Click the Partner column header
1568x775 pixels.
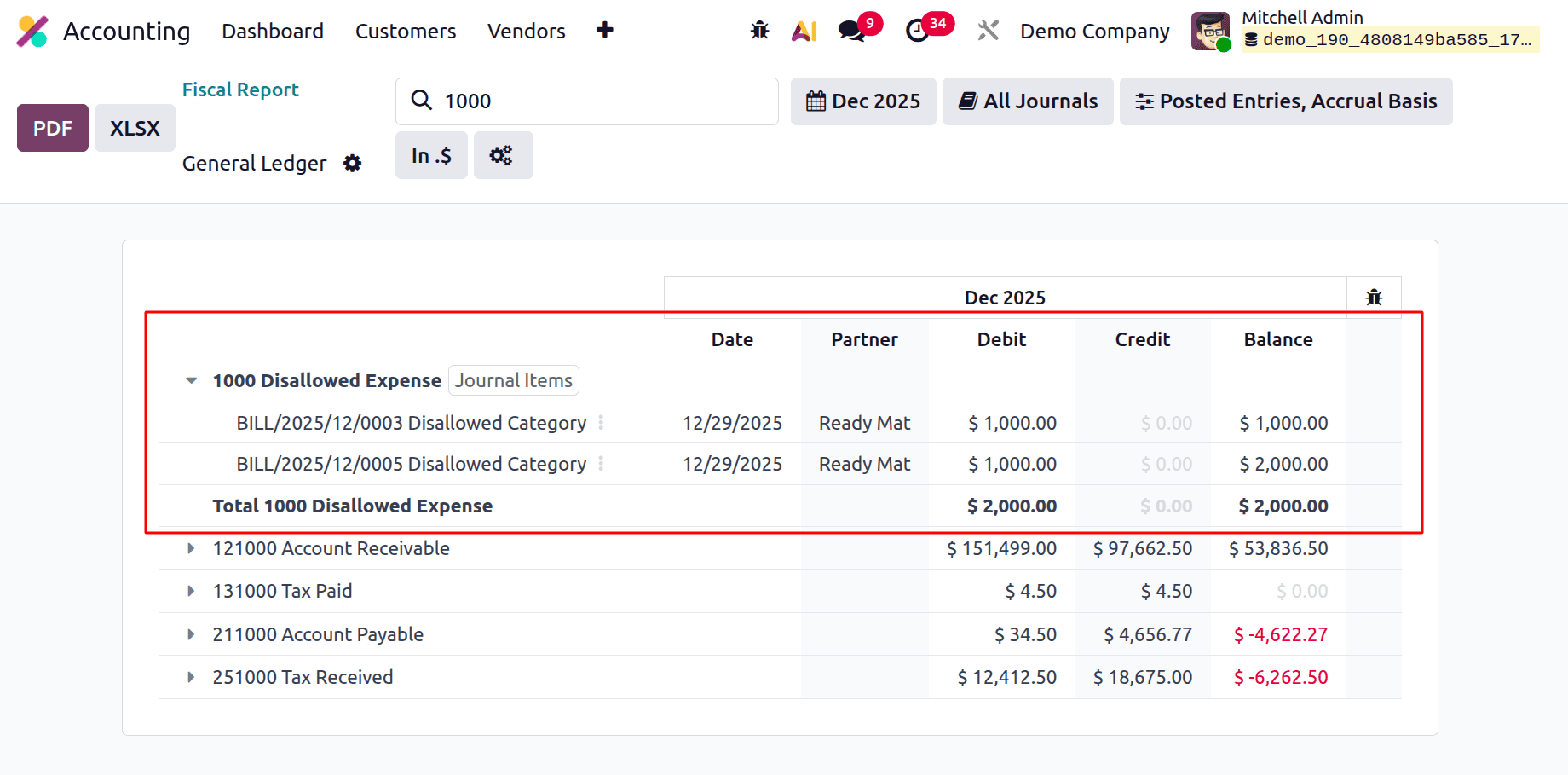pyautogui.click(x=864, y=339)
